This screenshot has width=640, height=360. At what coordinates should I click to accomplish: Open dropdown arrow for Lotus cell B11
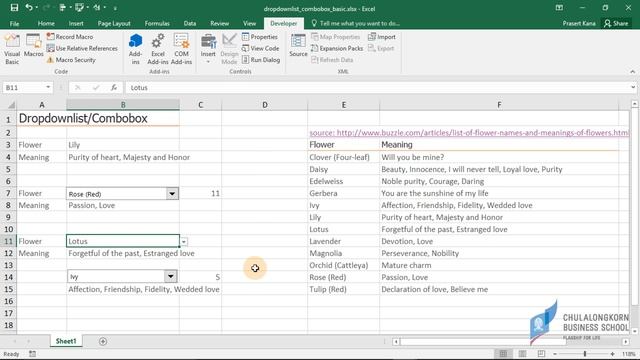coord(184,242)
